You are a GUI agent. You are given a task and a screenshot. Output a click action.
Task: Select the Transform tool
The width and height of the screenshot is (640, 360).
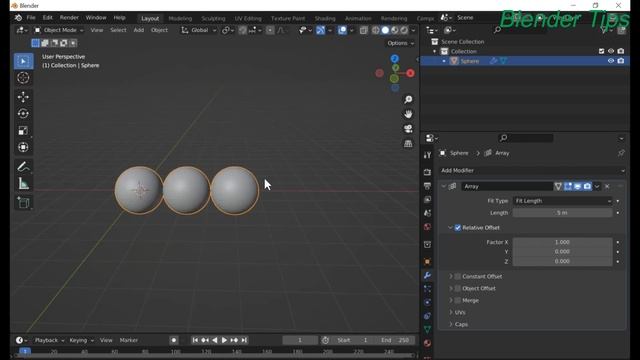coord(23,147)
